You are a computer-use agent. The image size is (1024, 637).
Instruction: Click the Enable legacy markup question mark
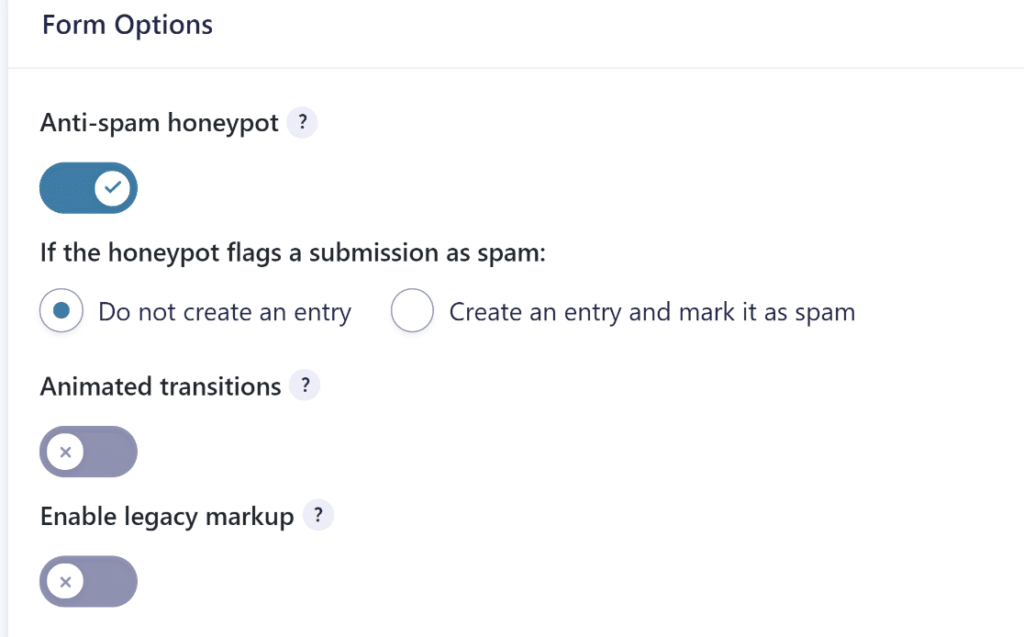pos(320,515)
